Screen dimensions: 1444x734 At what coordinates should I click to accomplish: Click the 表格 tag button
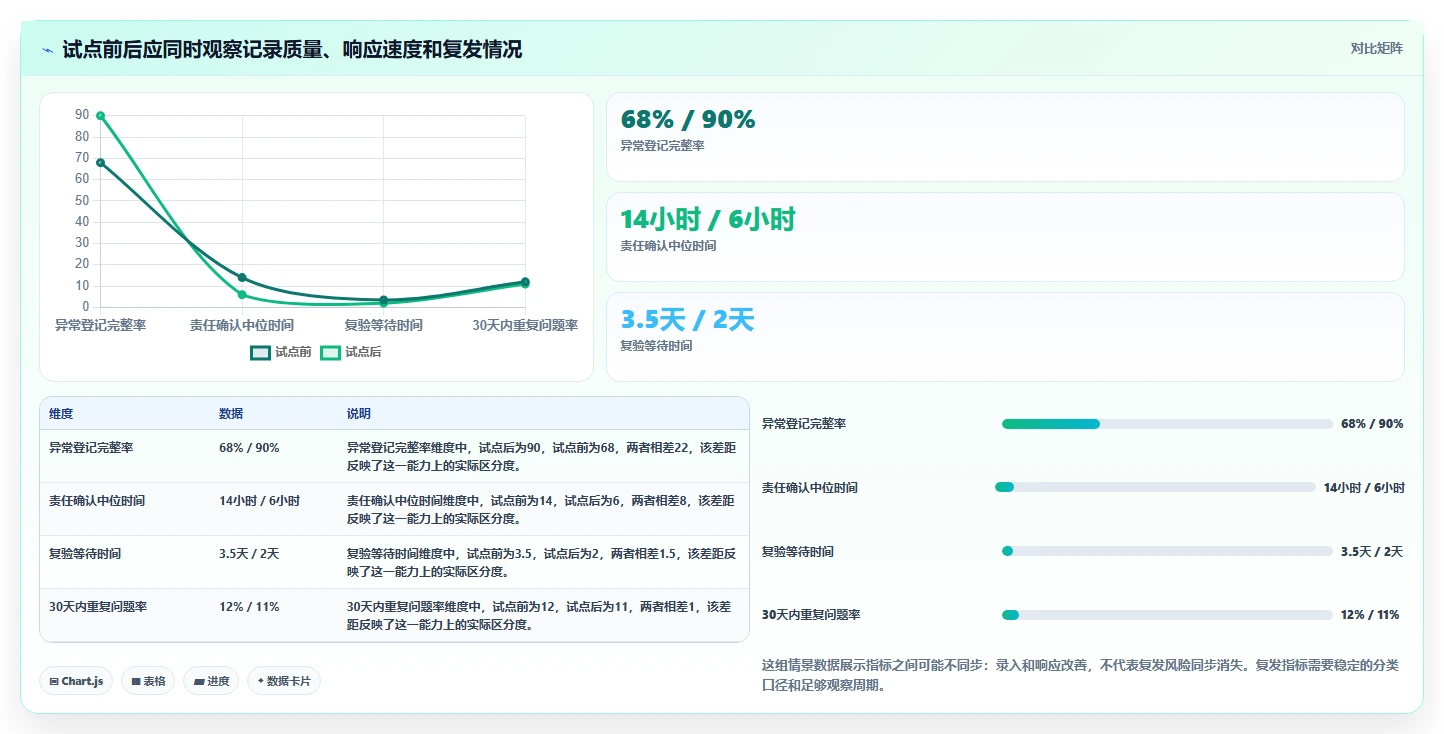tap(148, 681)
